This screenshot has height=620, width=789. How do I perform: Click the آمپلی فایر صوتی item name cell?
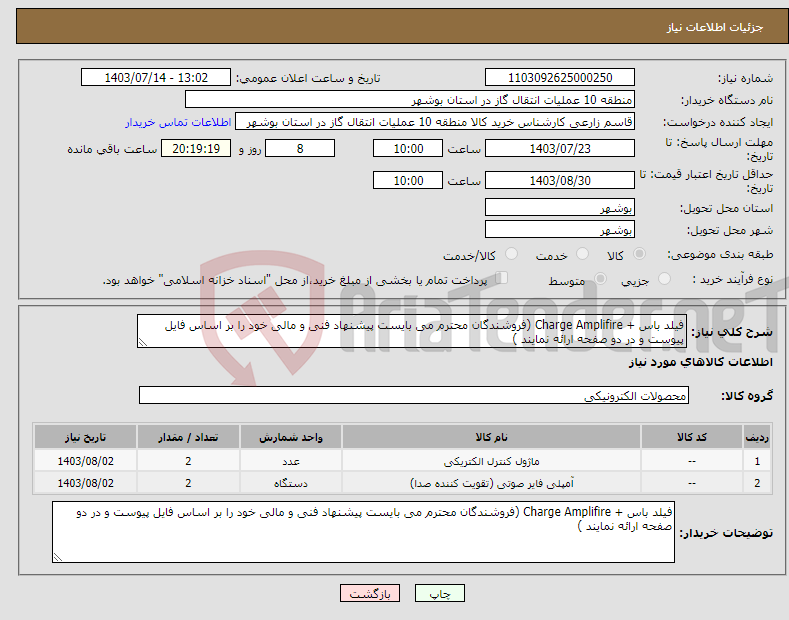[x=491, y=483]
